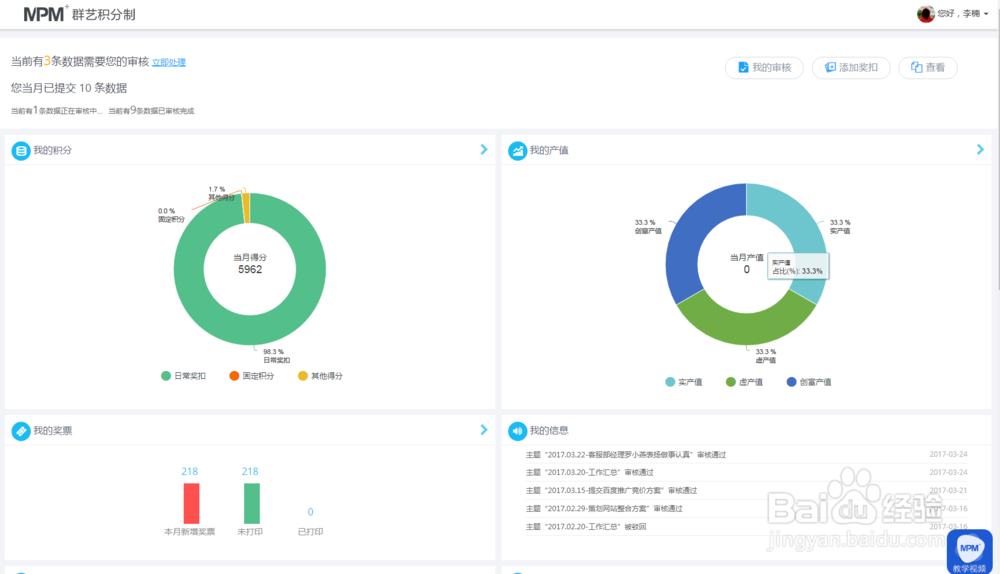Click the 已打印 value 0
Screen dimensions: 1000x574
coord(311,511)
